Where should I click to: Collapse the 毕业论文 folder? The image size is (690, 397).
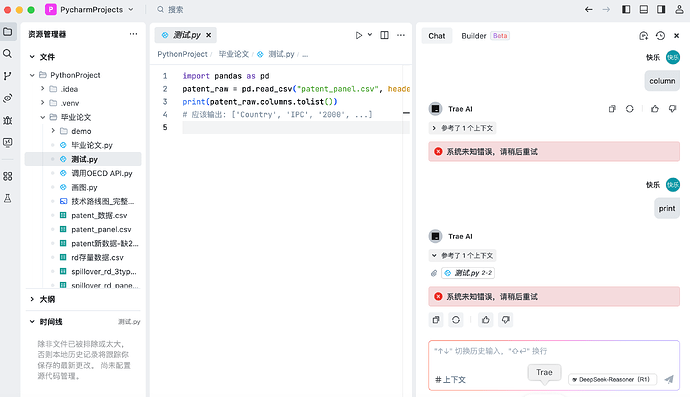(x=43, y=117)
